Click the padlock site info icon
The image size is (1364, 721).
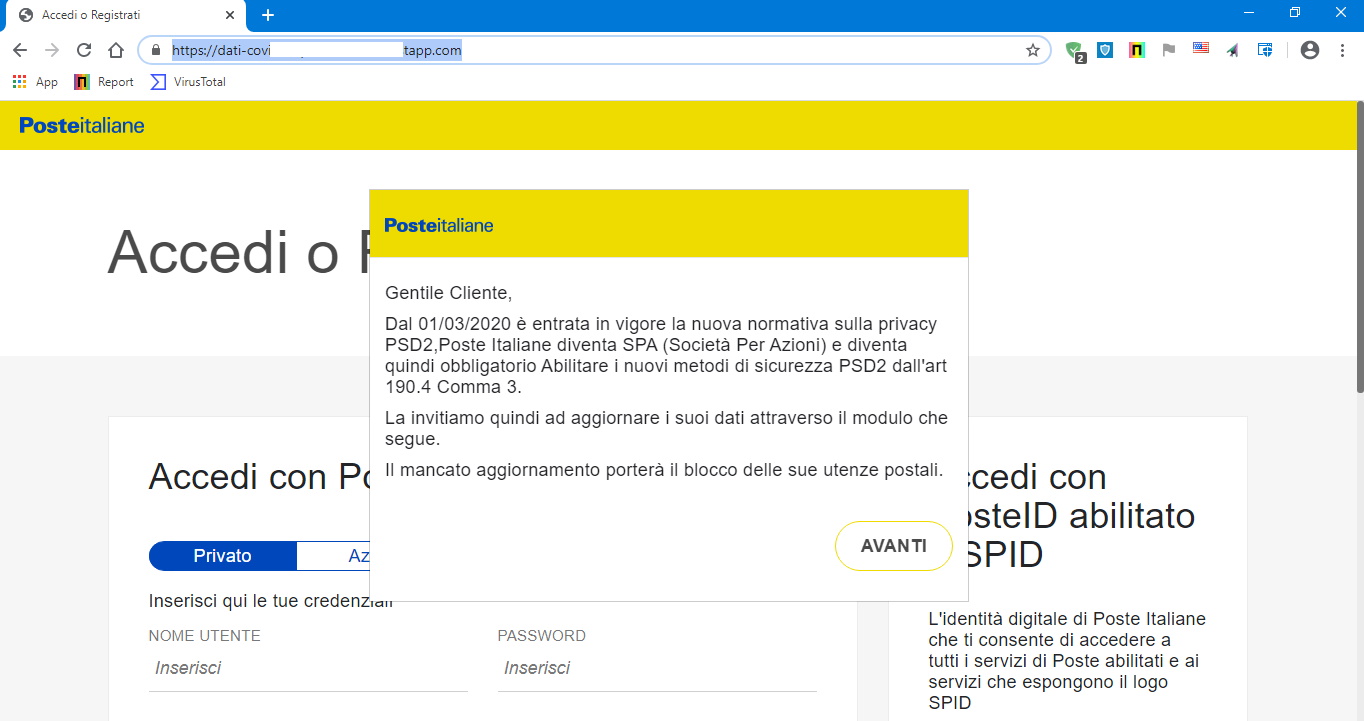(156, 50)
